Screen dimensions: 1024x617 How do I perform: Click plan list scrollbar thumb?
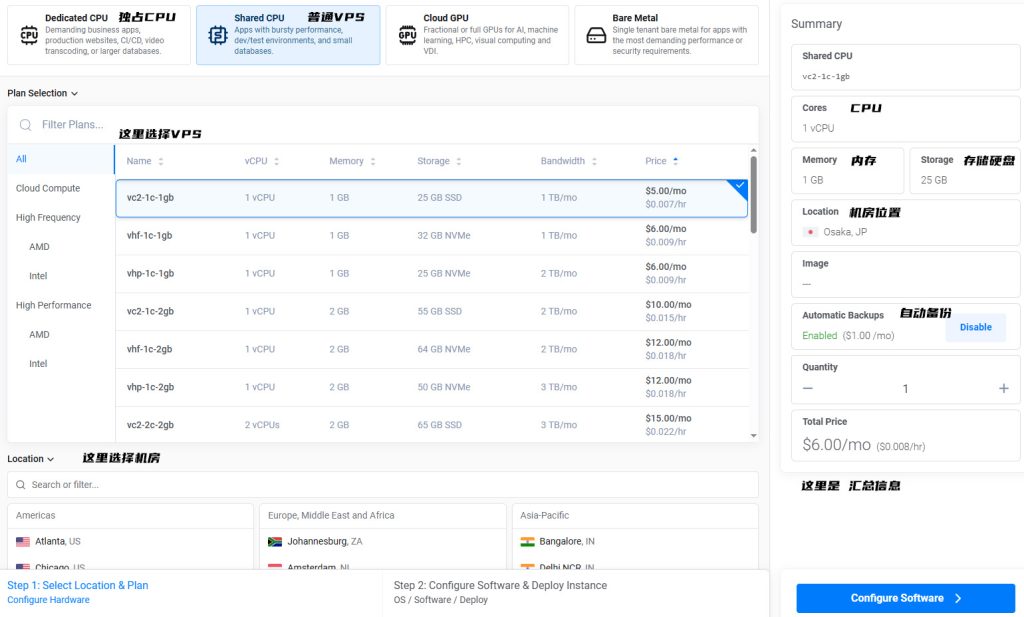click(x=754, y=195)
